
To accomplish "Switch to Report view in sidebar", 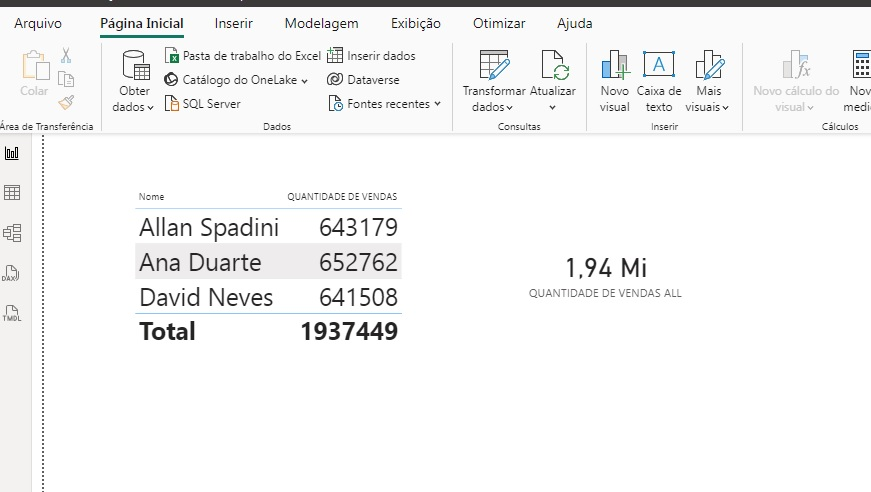I will [x=12, y=153].
